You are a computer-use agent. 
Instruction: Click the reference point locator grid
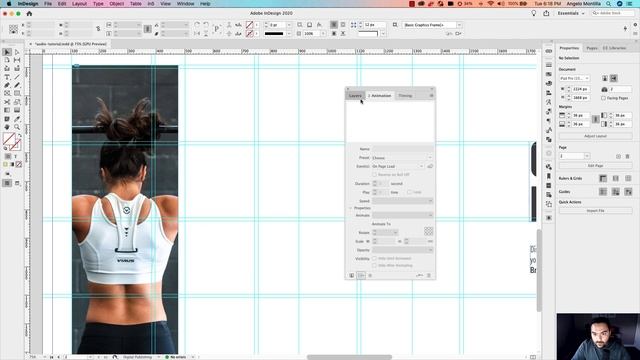tap(13, 29)
